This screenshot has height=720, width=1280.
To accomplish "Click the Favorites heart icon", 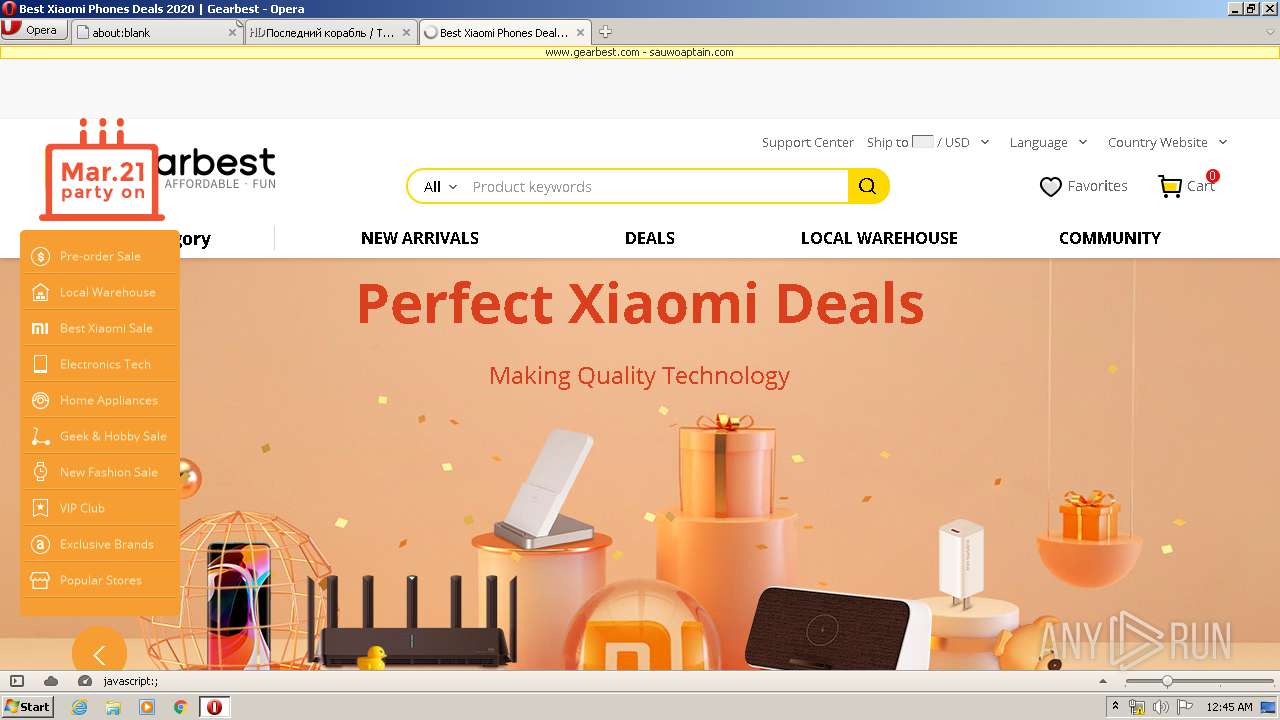I will pyautogui.click(x=1050, y=187).
